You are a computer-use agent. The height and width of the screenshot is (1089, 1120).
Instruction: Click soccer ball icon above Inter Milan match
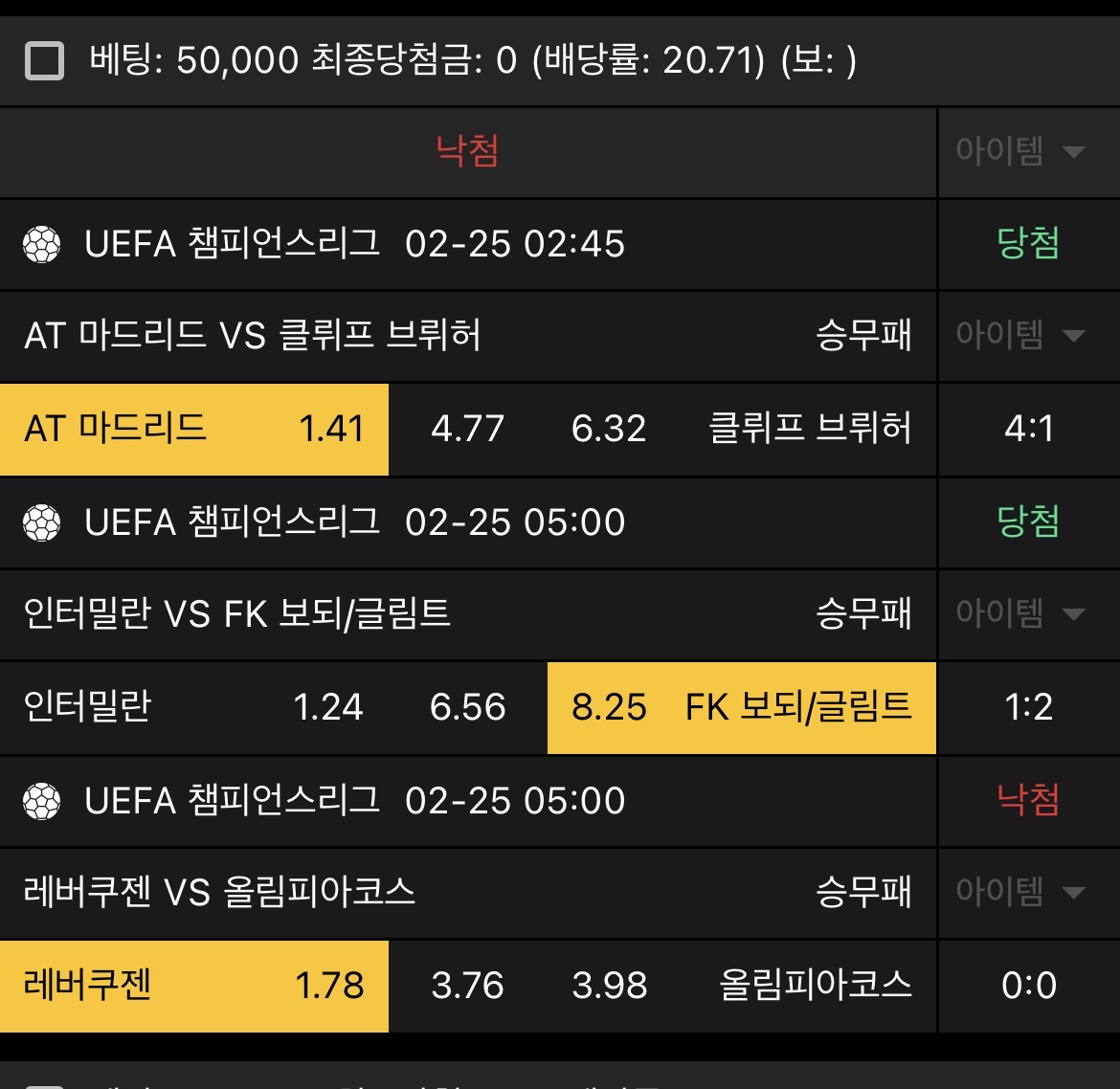pyautogui.click(x=42, y=523)
